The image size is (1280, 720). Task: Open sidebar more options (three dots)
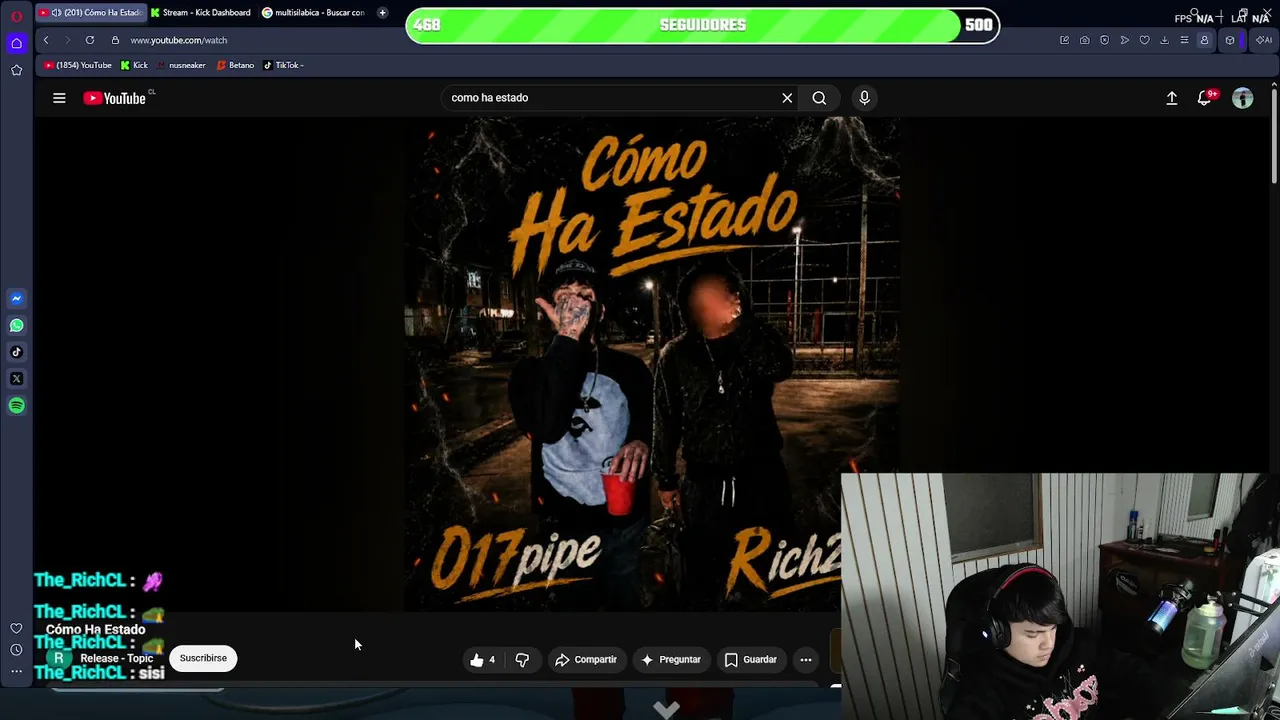point(16,671)
